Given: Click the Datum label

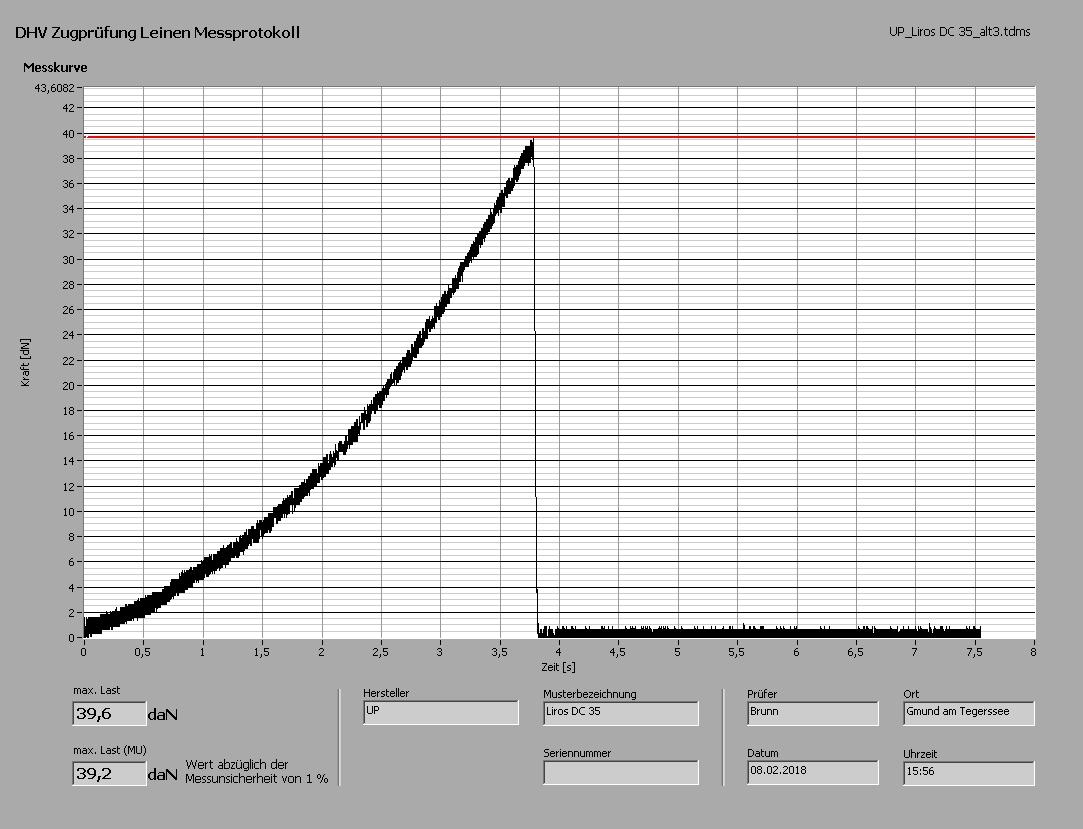Looking at the screenshot, I should [763, 753].
